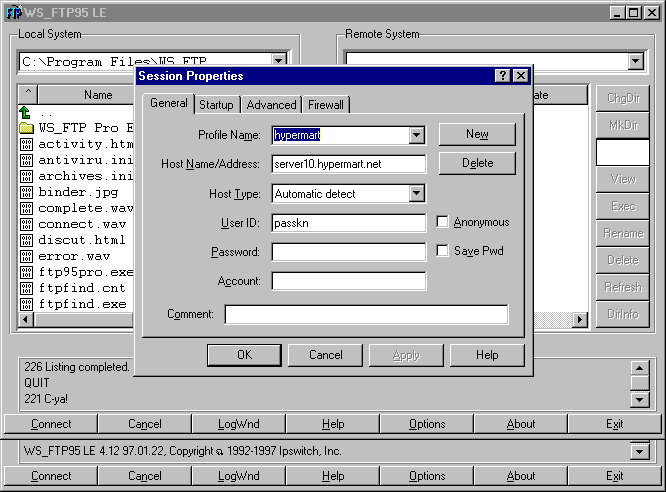Click the lower Options button
This screenshot has height=492, width=666.
(x=427, y=476)
